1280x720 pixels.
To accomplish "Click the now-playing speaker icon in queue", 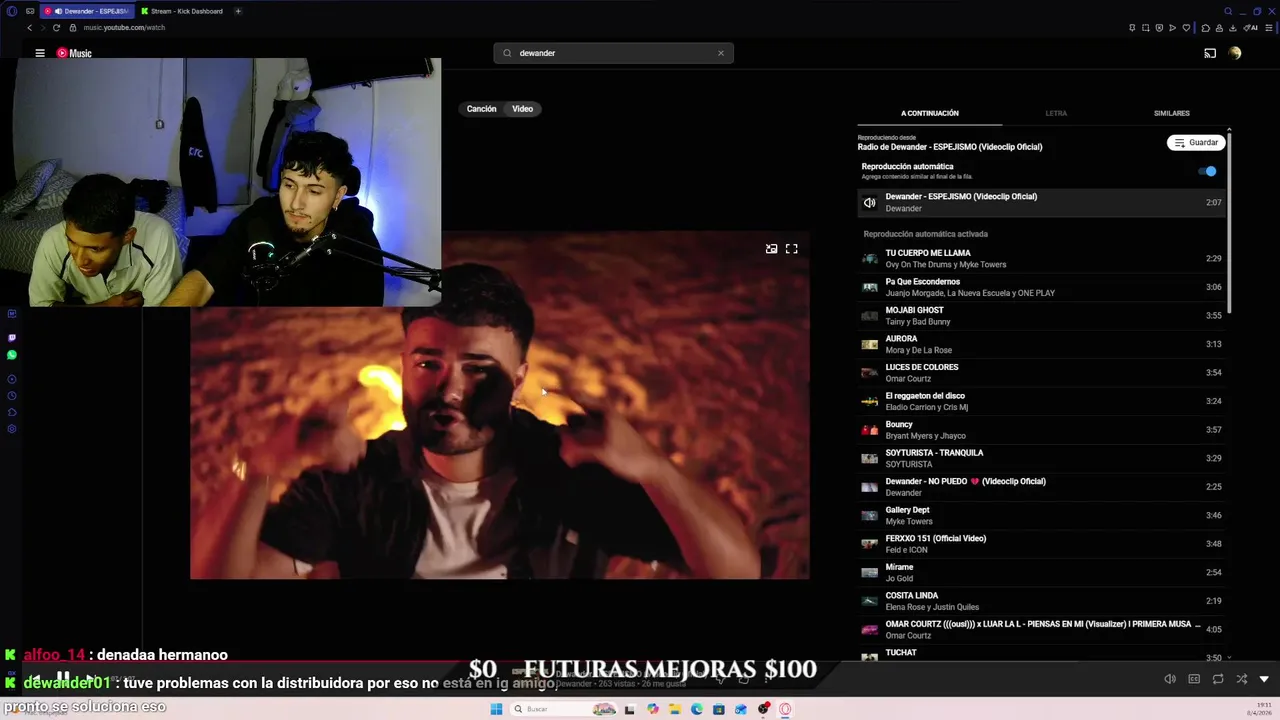I will pos(870,202).
